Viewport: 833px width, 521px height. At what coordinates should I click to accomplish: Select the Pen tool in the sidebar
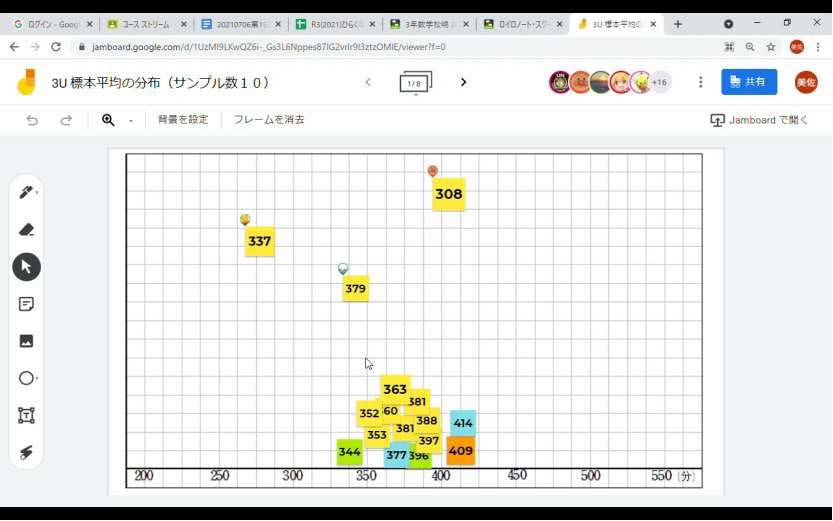tap(26, 192)
